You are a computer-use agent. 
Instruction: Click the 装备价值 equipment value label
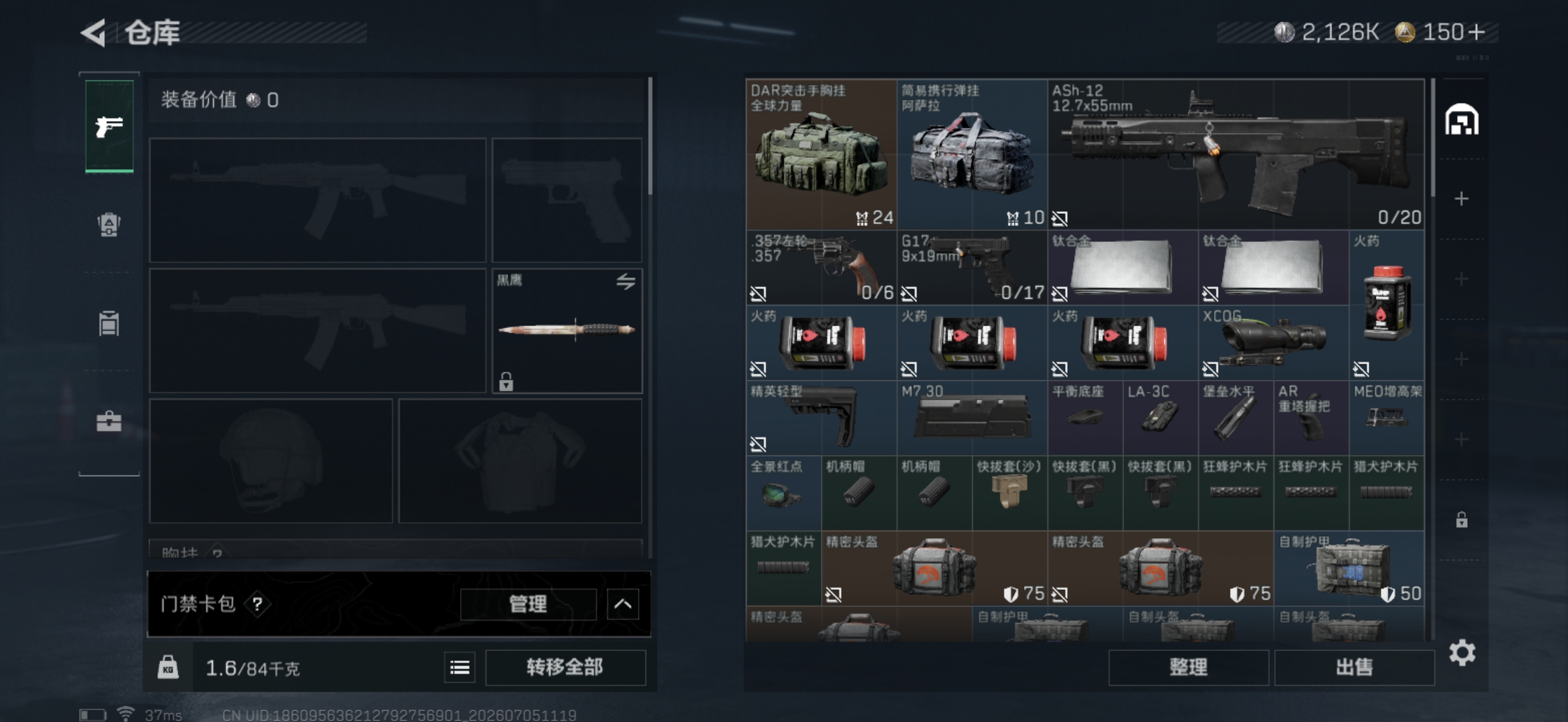199,100
